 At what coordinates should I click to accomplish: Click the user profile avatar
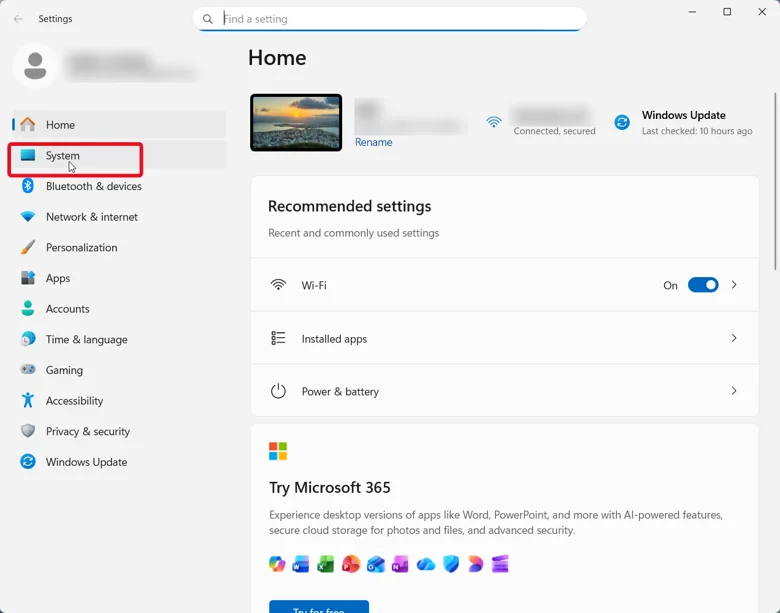tap(35, 66)
